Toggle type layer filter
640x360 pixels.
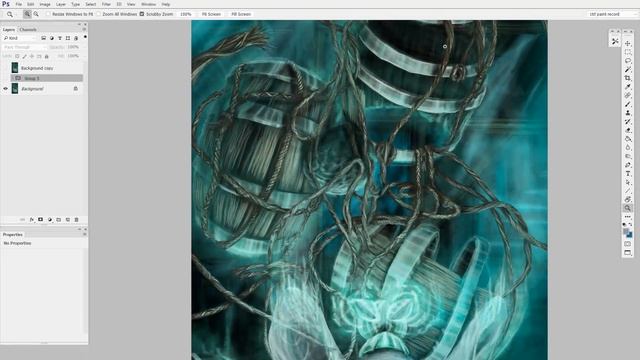(x=60, y=38)
